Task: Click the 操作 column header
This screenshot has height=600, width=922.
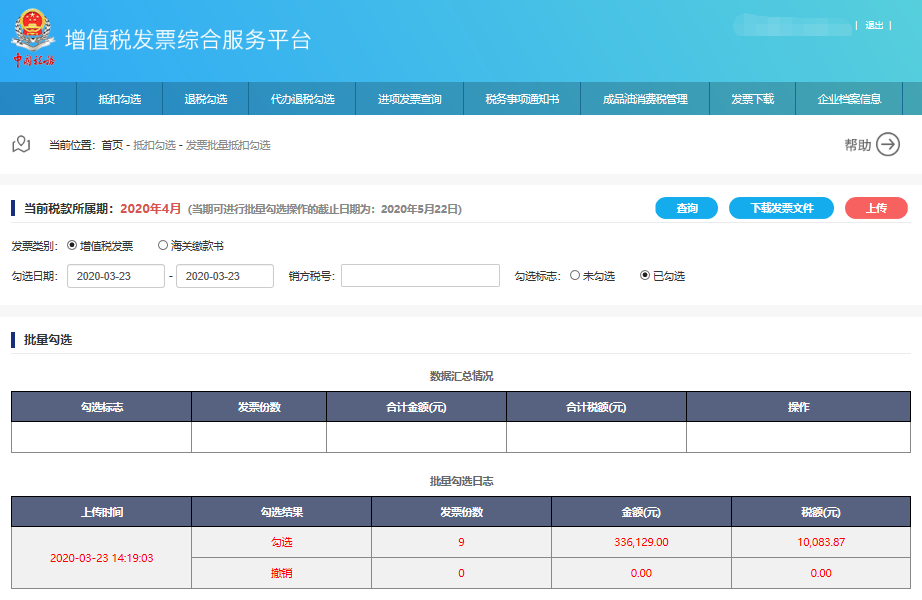Action: click(x=799, y=407)
